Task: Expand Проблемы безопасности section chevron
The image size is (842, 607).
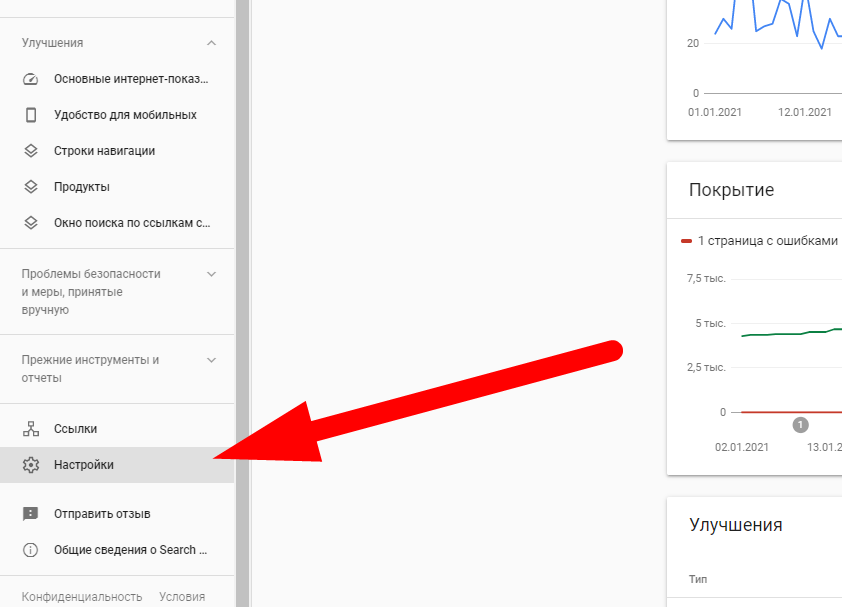Action: 212,274
